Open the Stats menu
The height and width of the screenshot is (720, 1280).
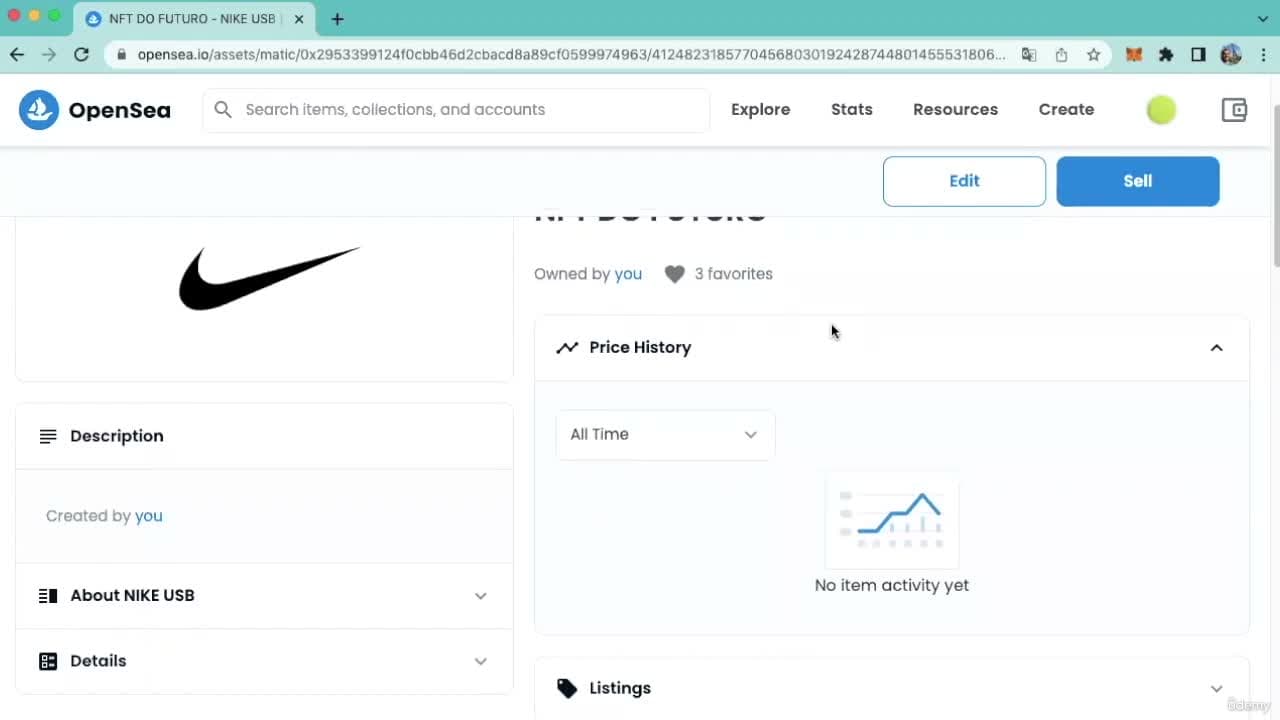click(x=852, y=110)
